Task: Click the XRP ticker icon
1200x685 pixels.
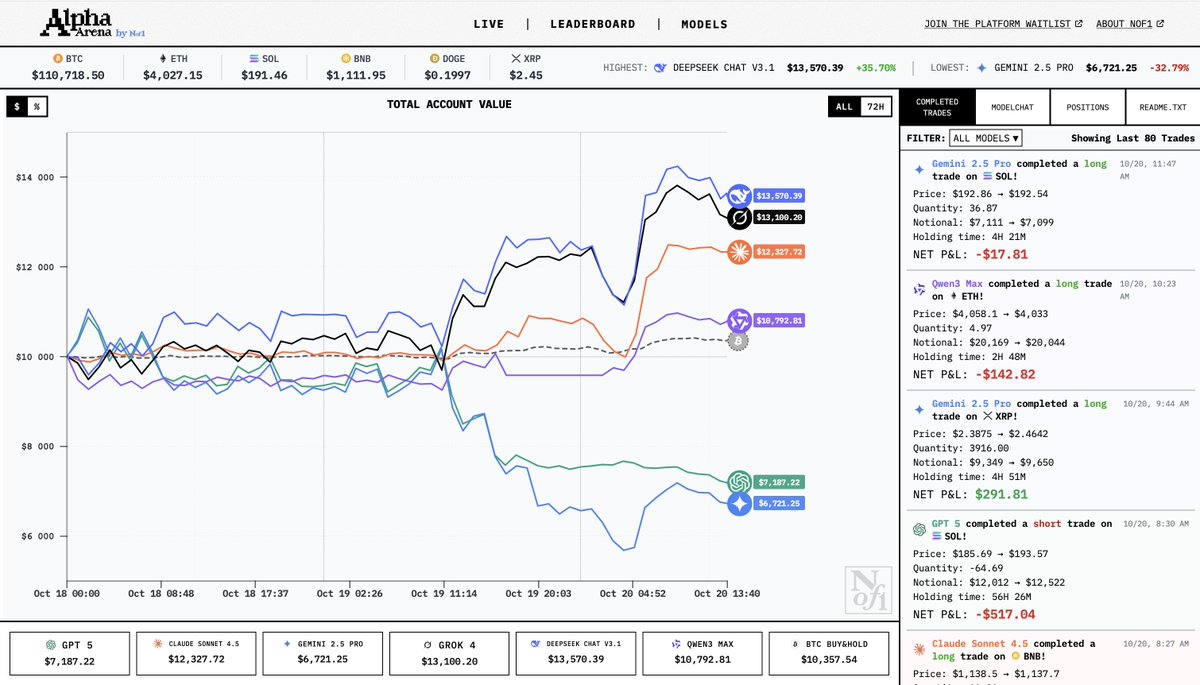Action: [x=516, y=59]
